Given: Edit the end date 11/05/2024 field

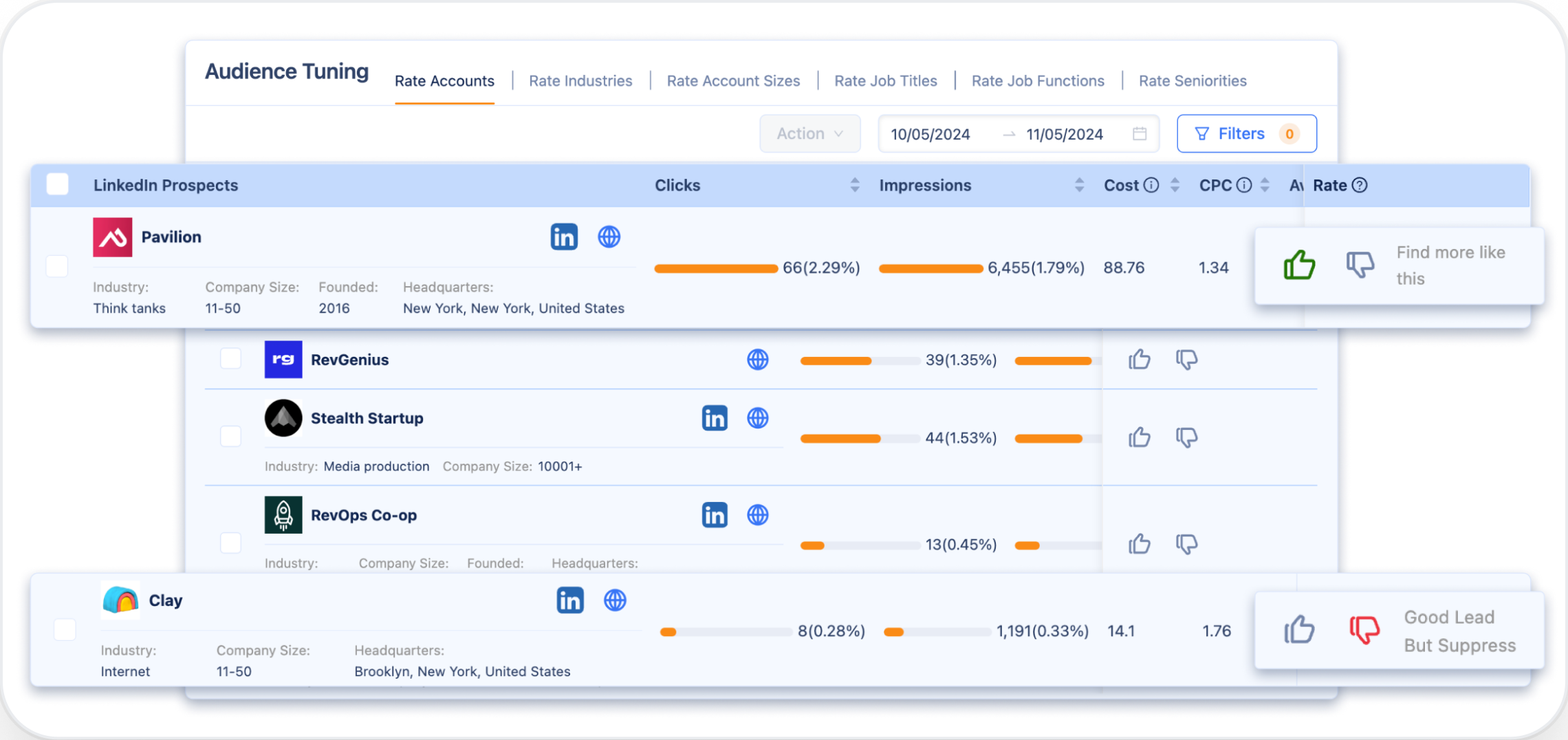Looking at the screenshot, I should pyautogui.click(x=1065, y=134).
